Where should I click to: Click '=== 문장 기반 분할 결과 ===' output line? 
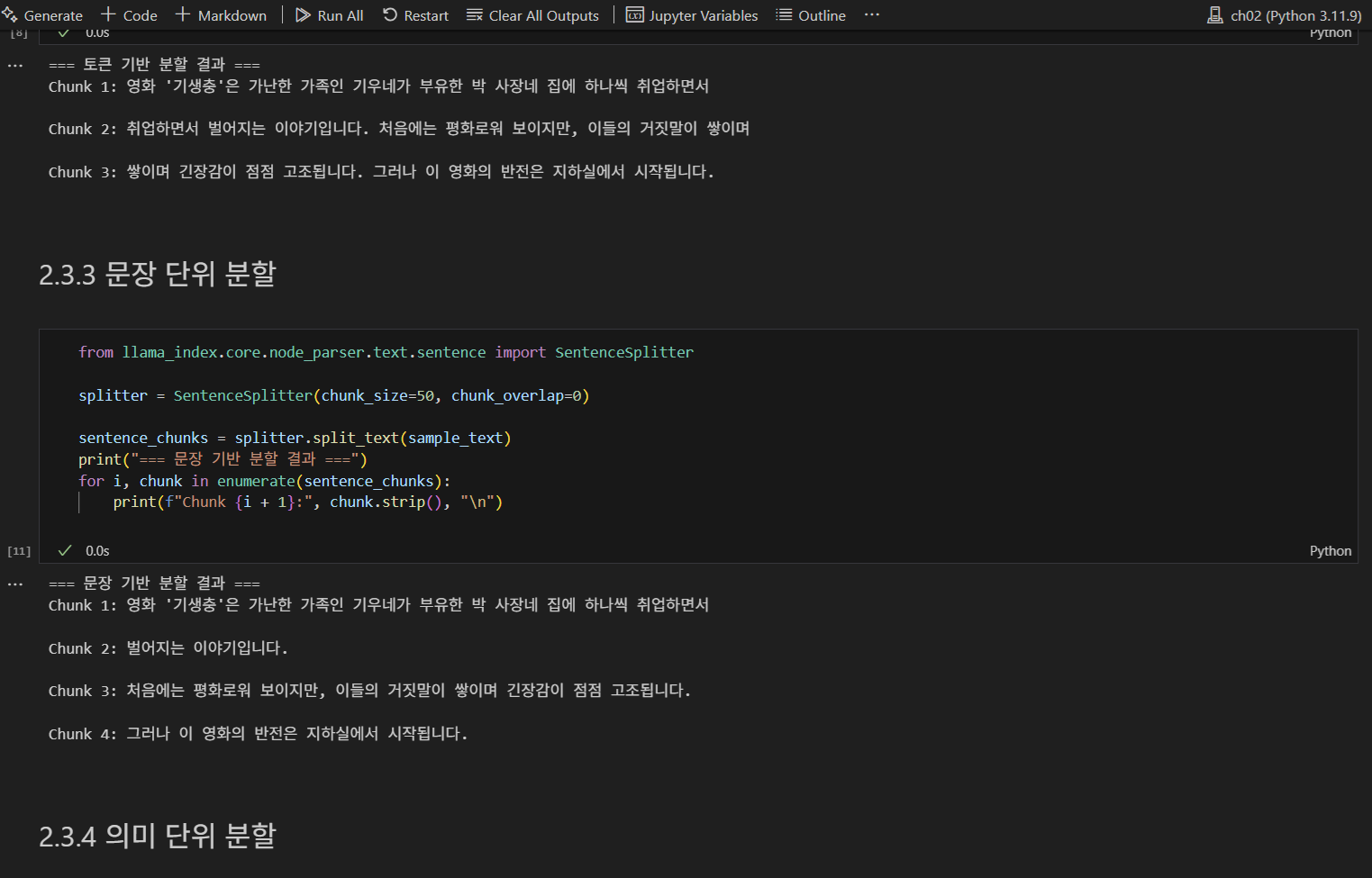154,584
